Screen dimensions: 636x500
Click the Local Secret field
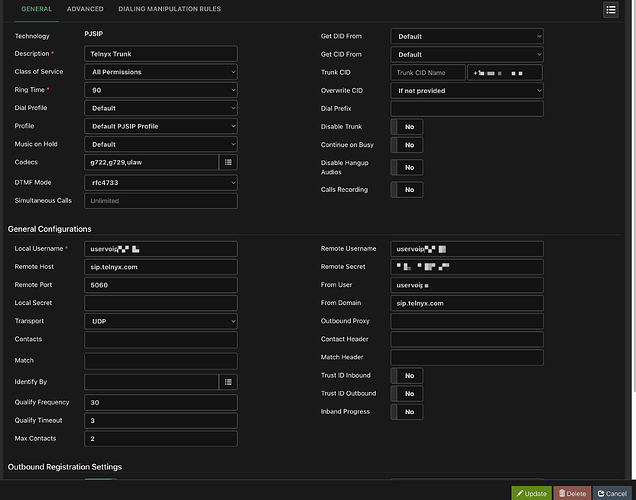(x=161, y=303)
